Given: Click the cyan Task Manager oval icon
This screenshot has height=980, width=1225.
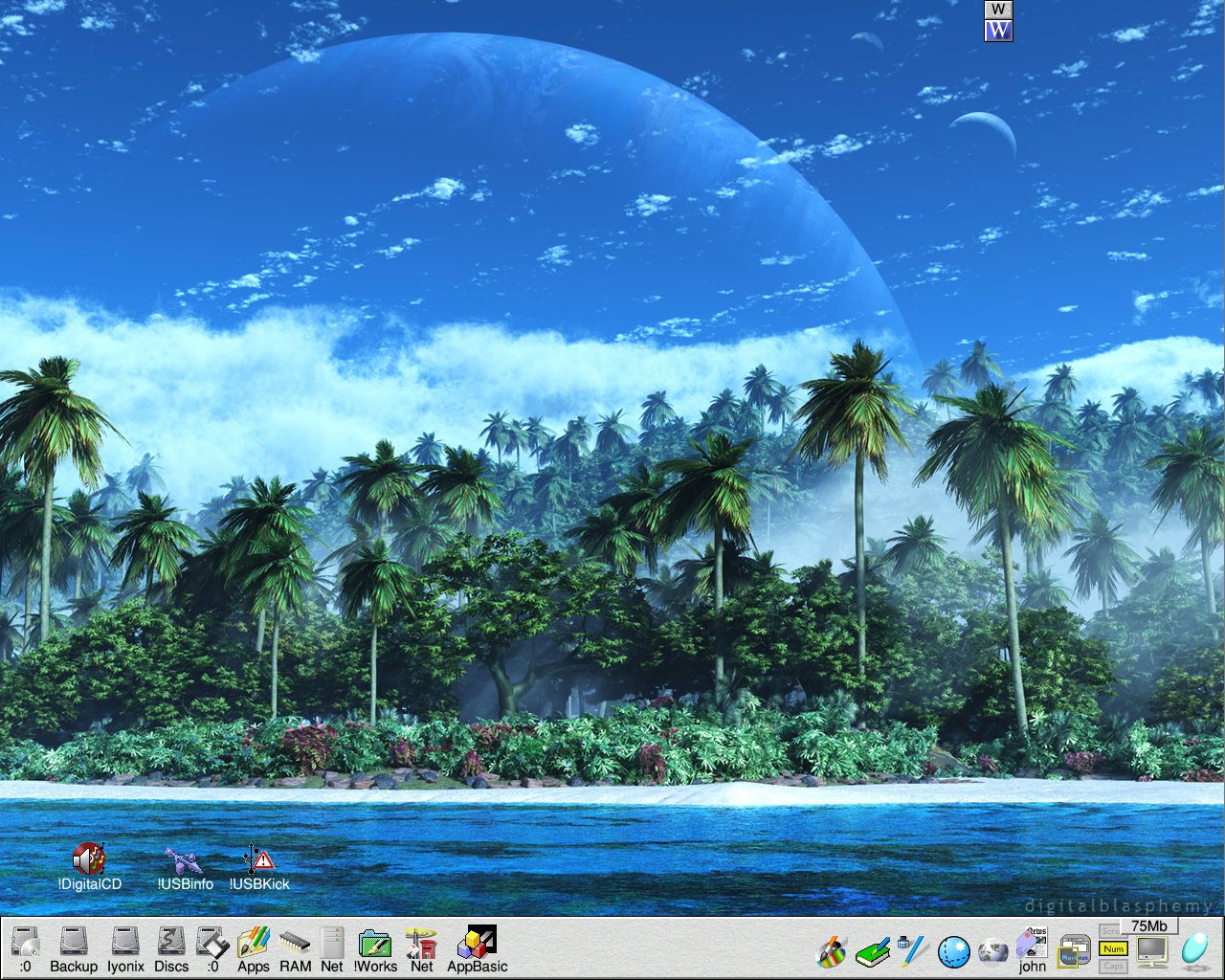Looking at the screenshot, I should [1194, 950].
